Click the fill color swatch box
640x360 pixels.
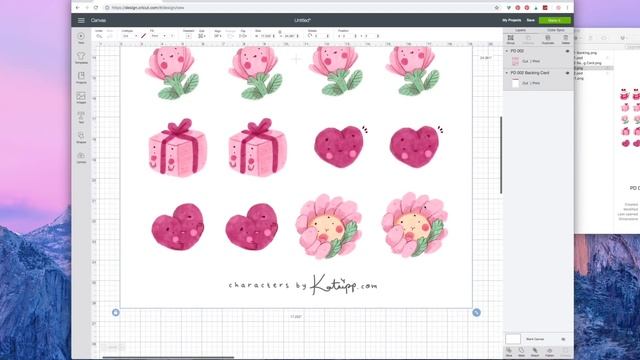[x=172, y=36]
